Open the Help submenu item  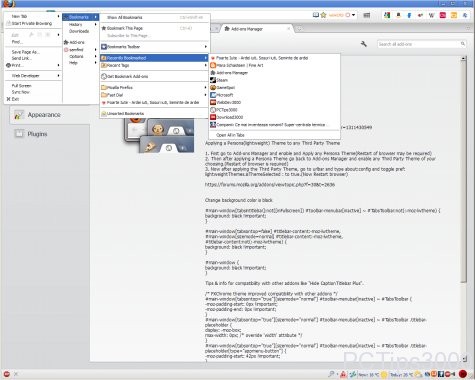73,63
